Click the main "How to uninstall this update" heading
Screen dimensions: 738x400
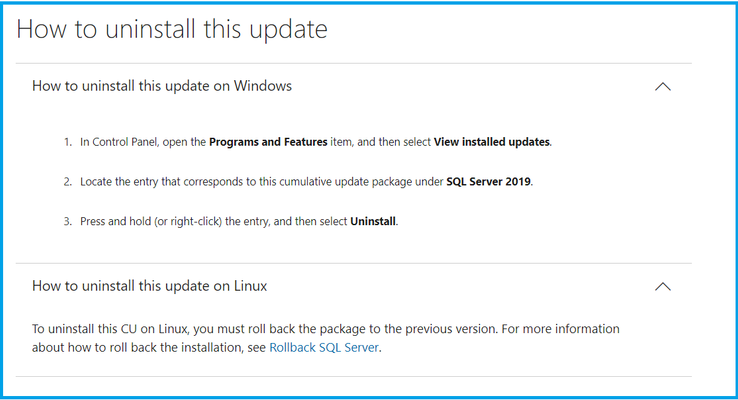tap(172, 29)
